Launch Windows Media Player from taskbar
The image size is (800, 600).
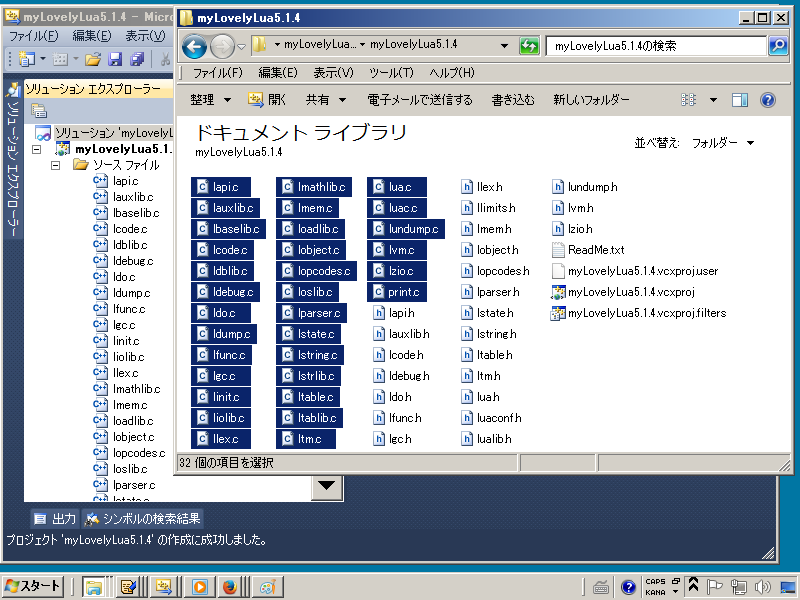point(199,587)
